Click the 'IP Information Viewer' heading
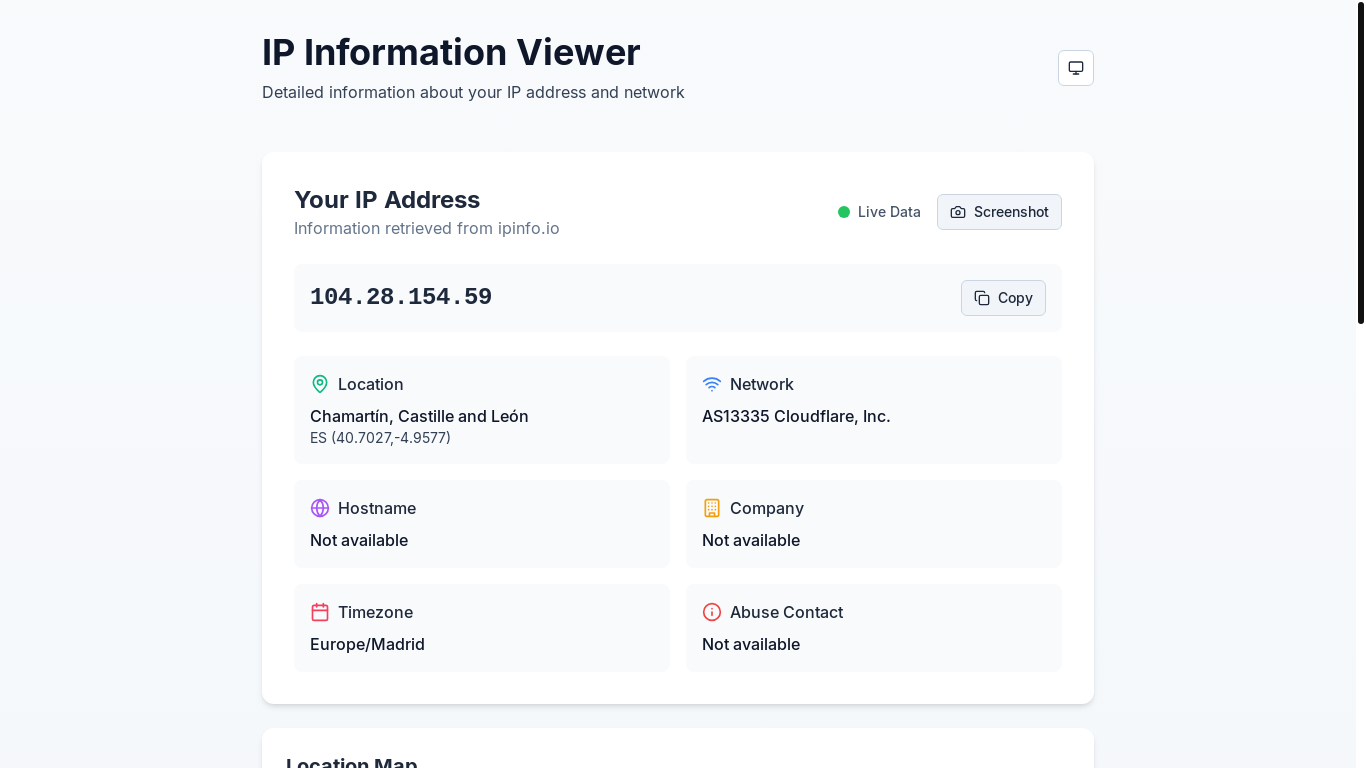 click(x=451, y=52)
